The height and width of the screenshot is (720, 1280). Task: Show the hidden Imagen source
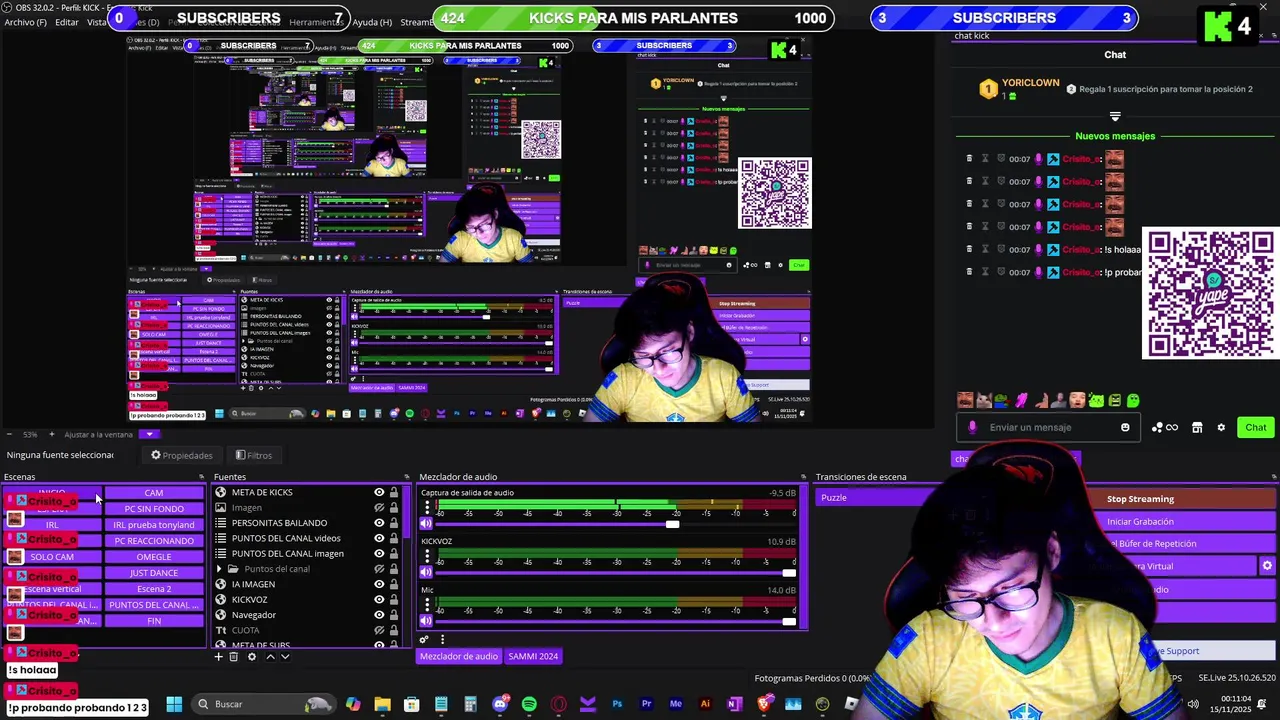point(379,507)
